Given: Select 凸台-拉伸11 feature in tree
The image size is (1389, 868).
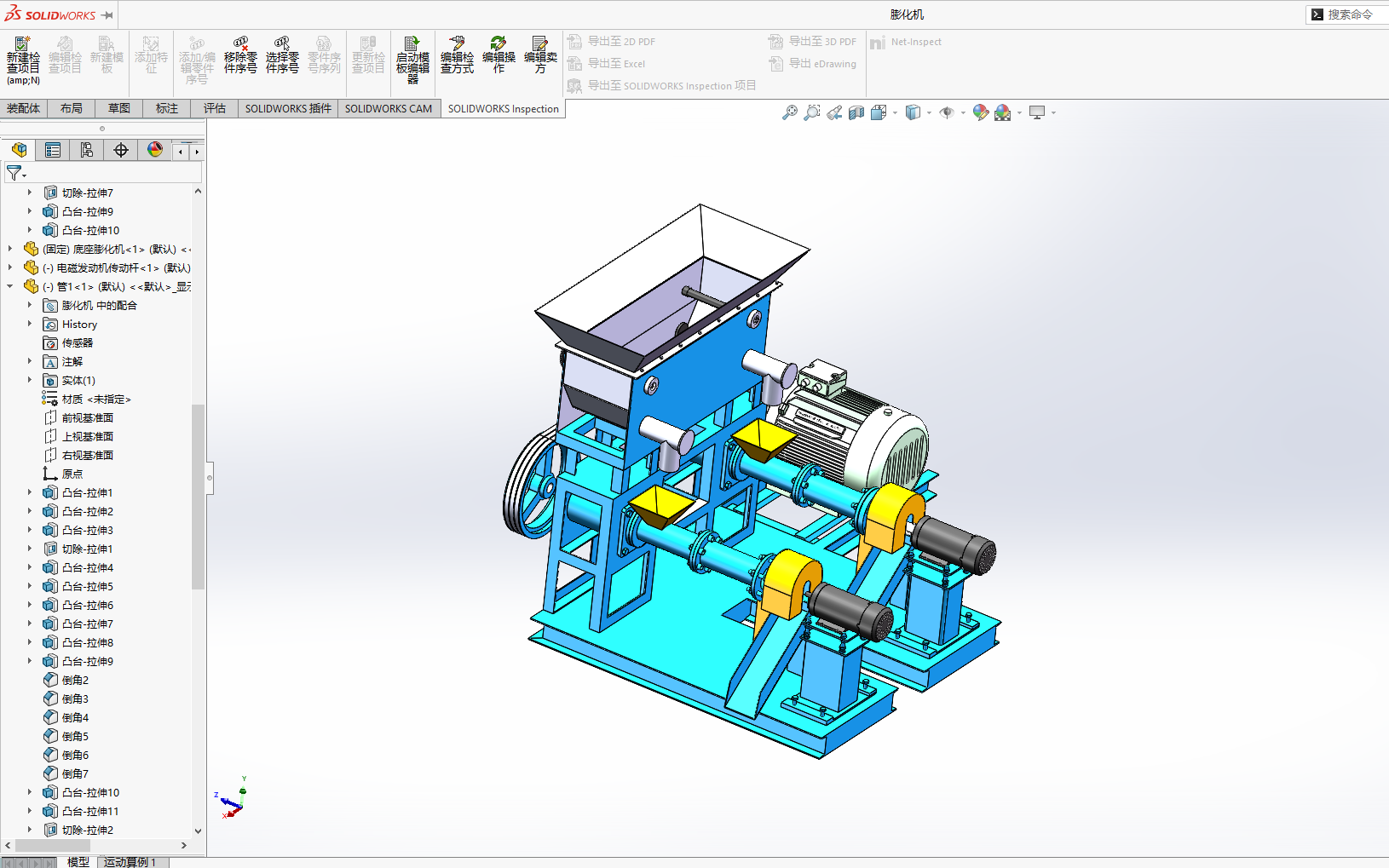Looking at the screenshot, I should click(81, 811).
